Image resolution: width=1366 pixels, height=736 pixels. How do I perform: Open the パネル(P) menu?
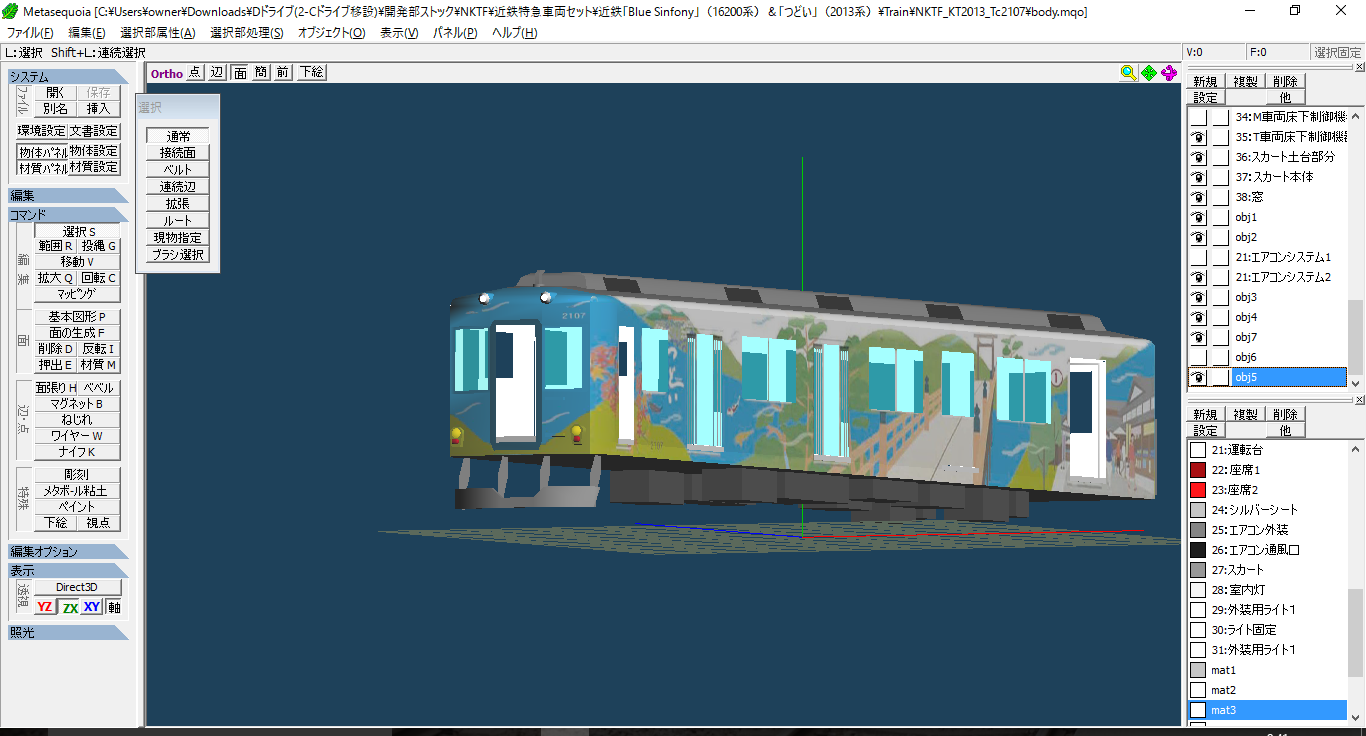[x=455, y=33]
